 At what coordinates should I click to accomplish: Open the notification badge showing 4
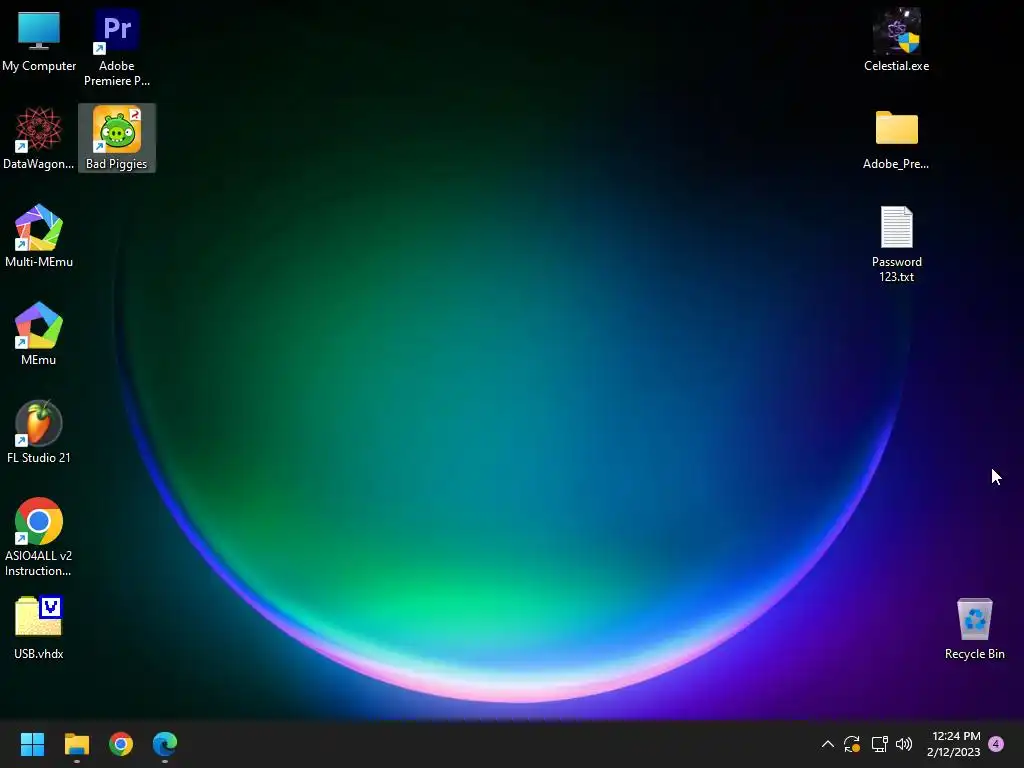point(996,744)
